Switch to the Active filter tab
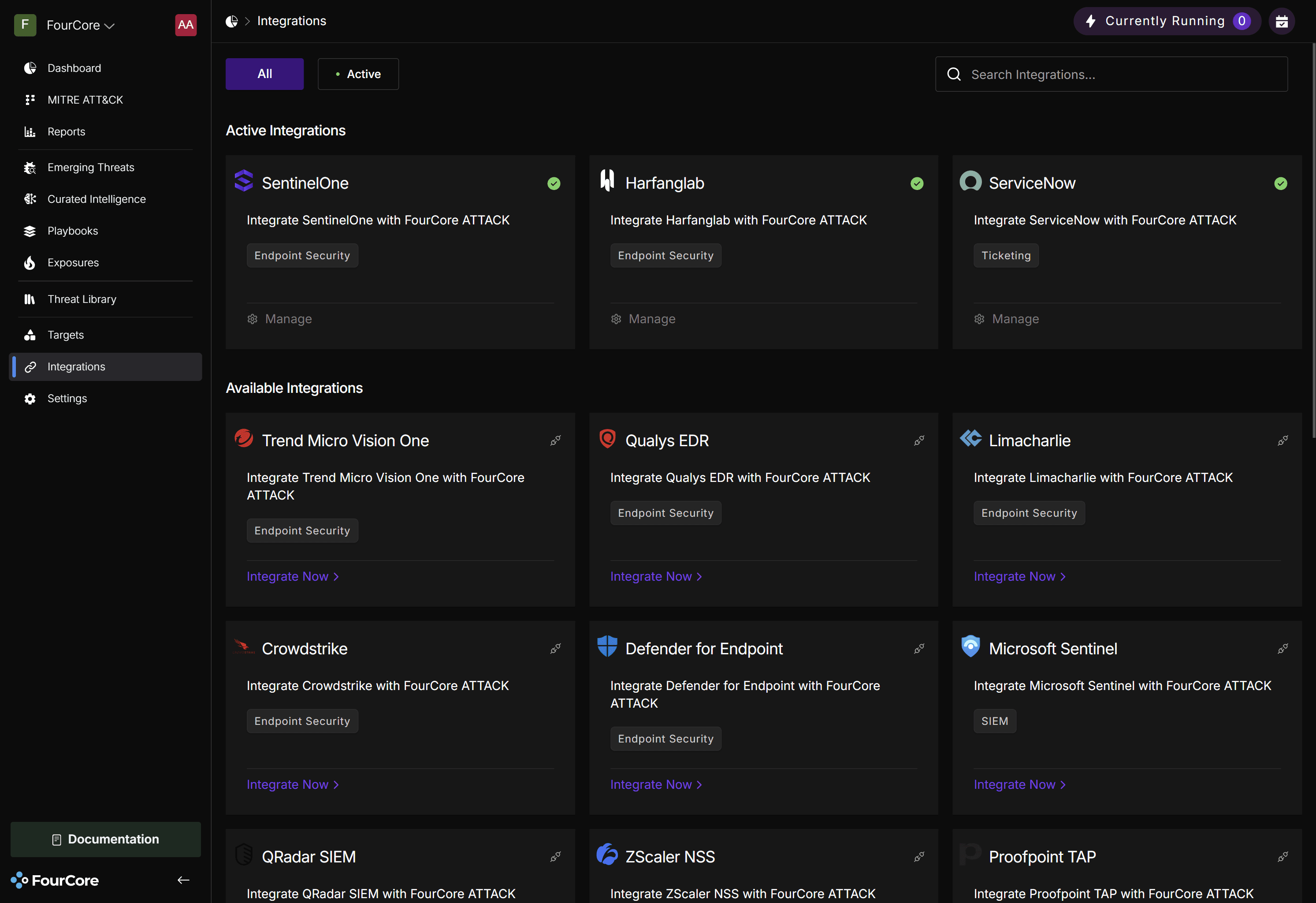 (x=358, y=74)
